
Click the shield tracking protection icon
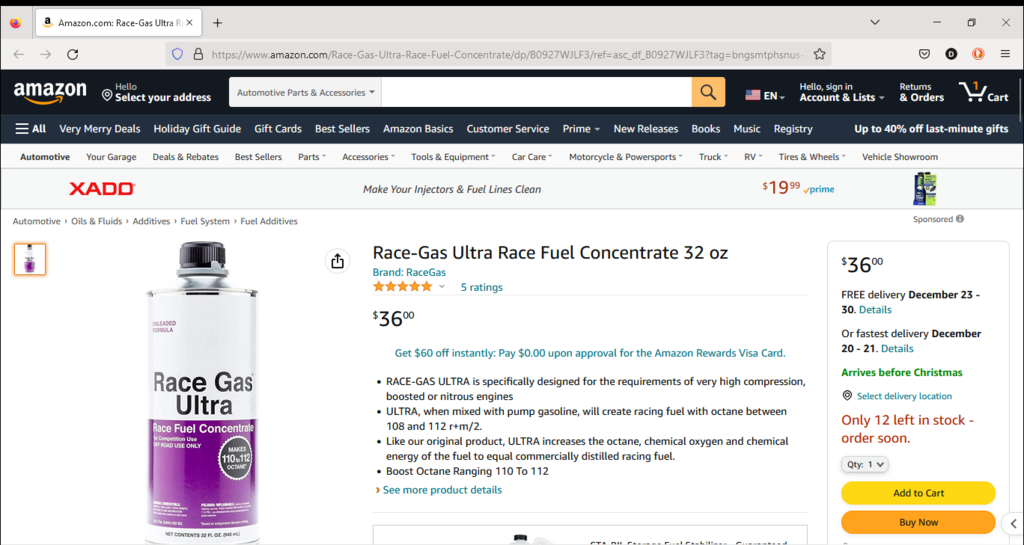point(178,54)
